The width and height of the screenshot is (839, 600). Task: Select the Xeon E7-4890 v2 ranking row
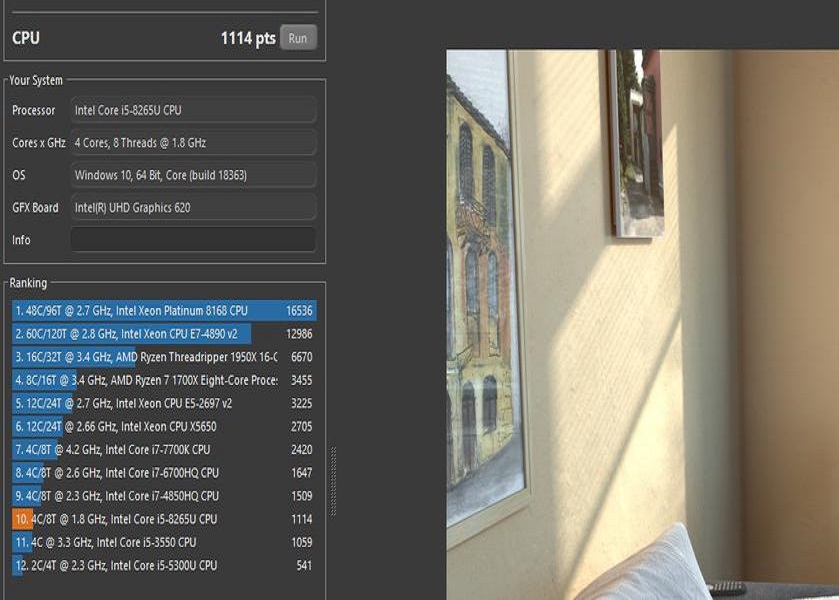point(164,334)
